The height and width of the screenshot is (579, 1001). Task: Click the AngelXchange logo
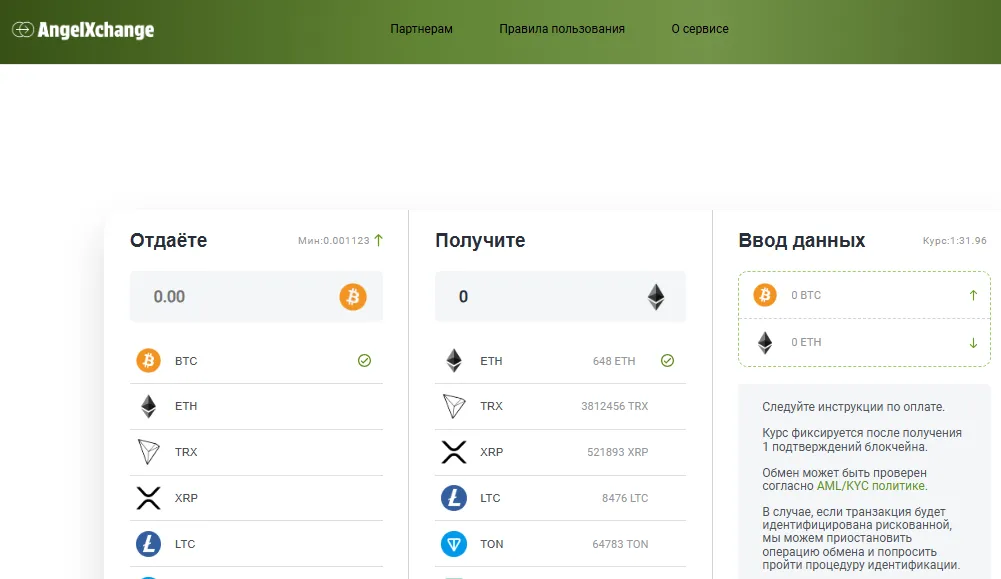tap(83, 29)
